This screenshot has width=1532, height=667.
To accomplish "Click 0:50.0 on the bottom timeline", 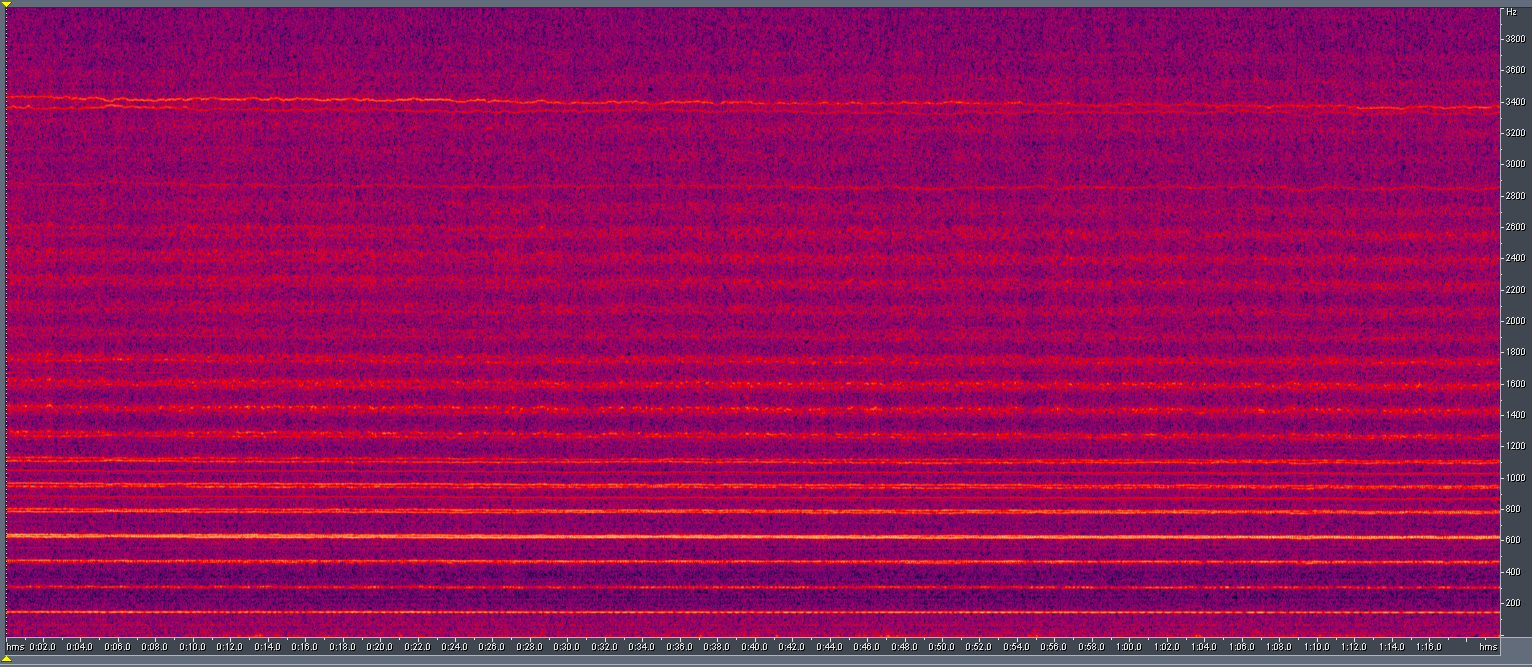I will pyautogui.click(x=941, y=647).
